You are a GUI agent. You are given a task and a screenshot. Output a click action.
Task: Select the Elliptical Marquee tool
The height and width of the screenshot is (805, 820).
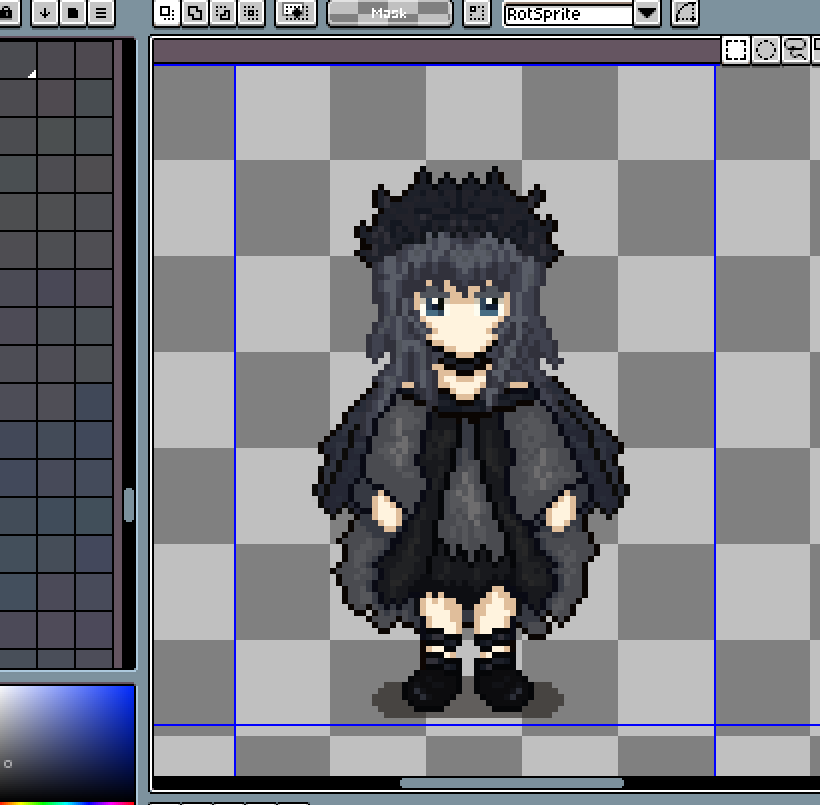pos(766,50)
